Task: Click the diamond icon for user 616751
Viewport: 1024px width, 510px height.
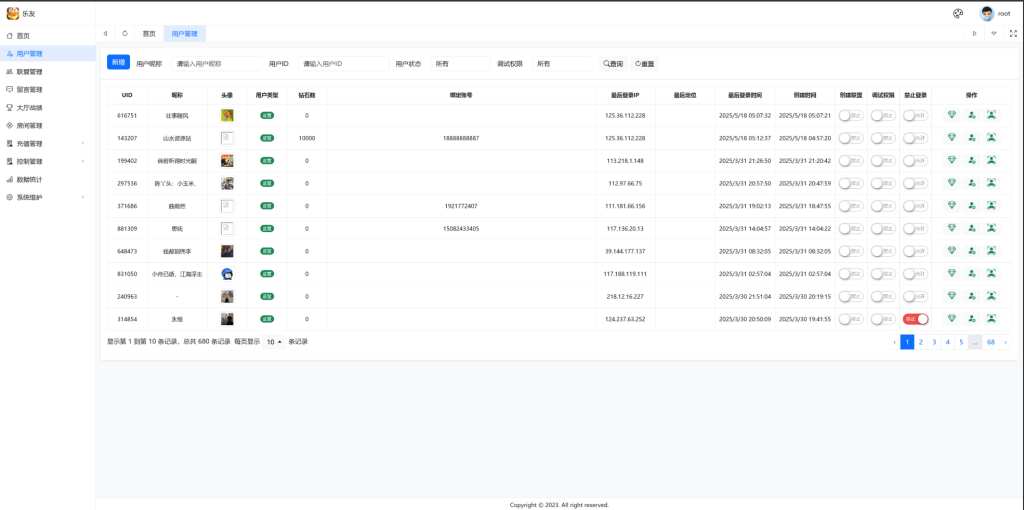Action: click(952, 115)
